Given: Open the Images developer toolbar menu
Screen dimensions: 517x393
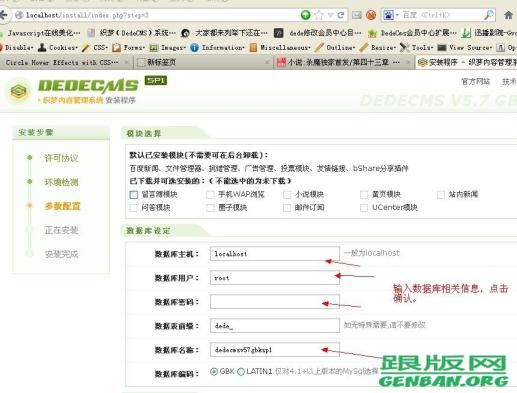Looking at the screenshot, I should click(x=167, y=48).
